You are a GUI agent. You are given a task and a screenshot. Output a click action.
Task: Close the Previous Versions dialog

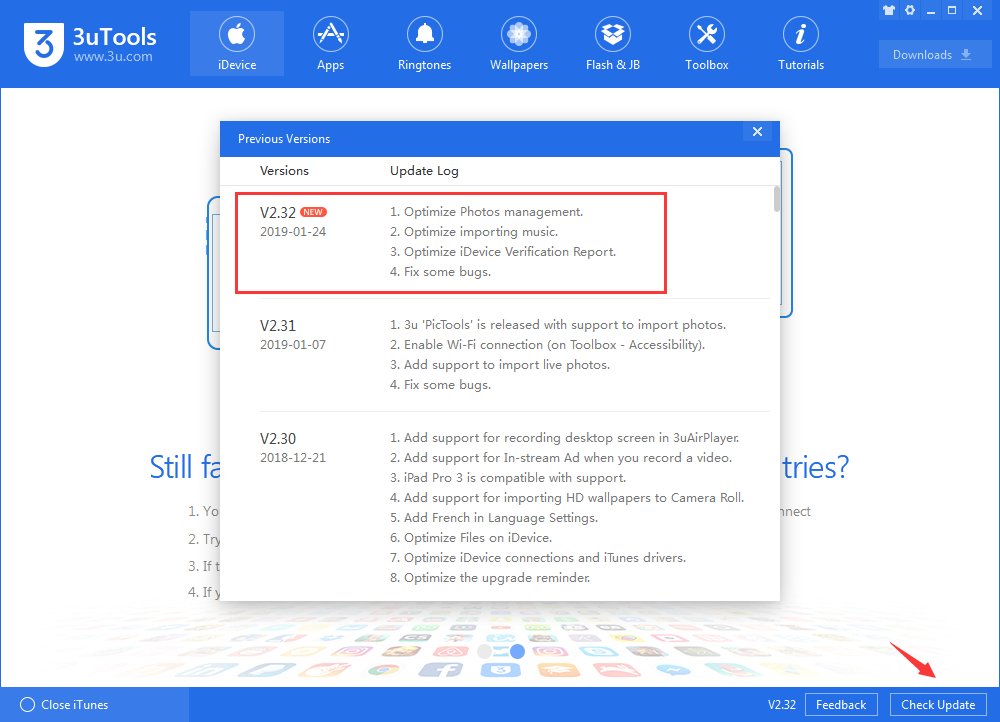tap(757, 131)
